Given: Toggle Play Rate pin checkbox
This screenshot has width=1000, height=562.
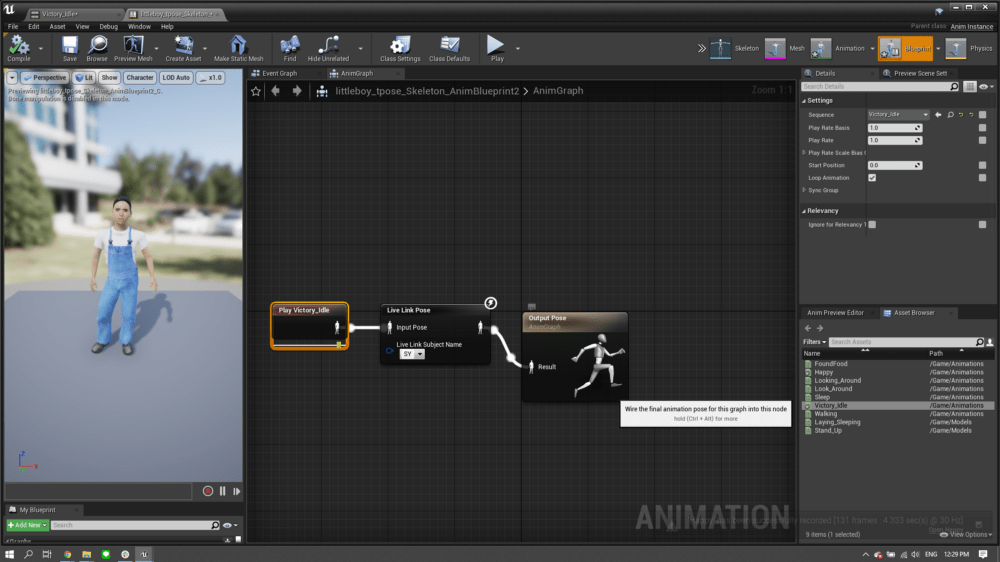Looking at the screenshot, I should pos(982,140).
